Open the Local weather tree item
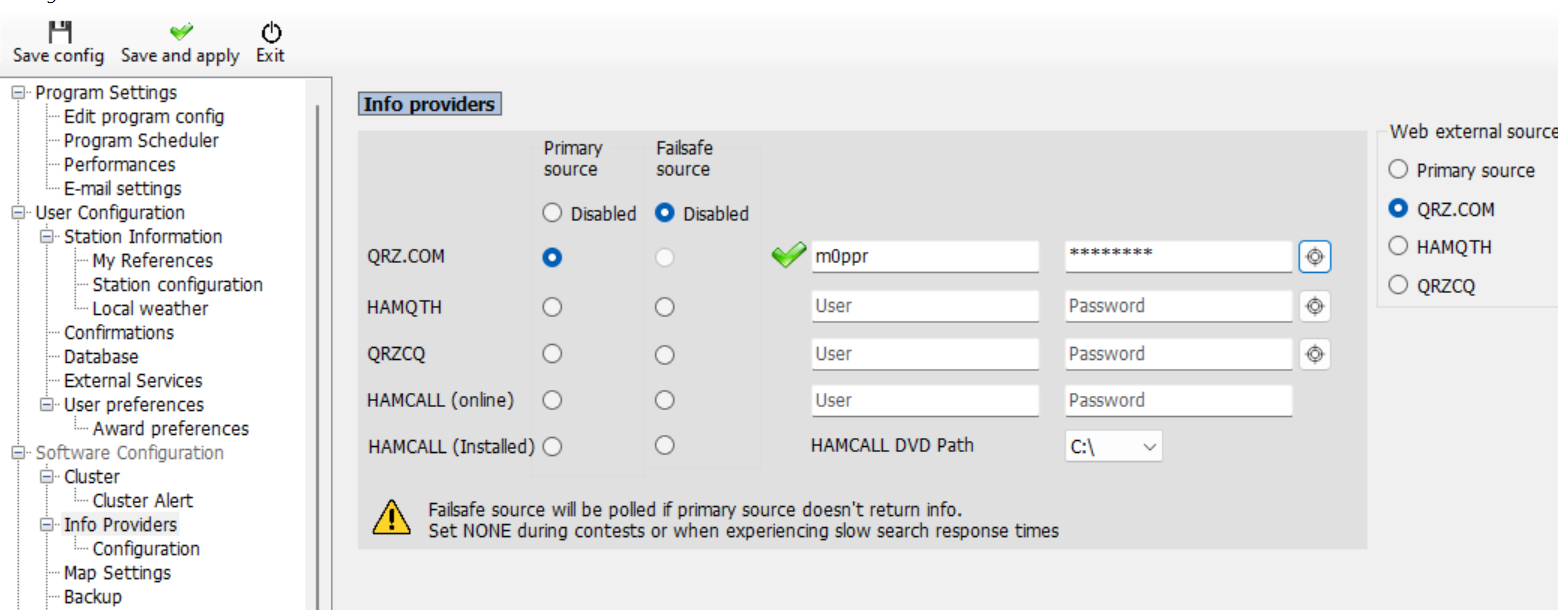This screenshot has width=1558, height=610. pyautogui.click(x=150, y=309)
